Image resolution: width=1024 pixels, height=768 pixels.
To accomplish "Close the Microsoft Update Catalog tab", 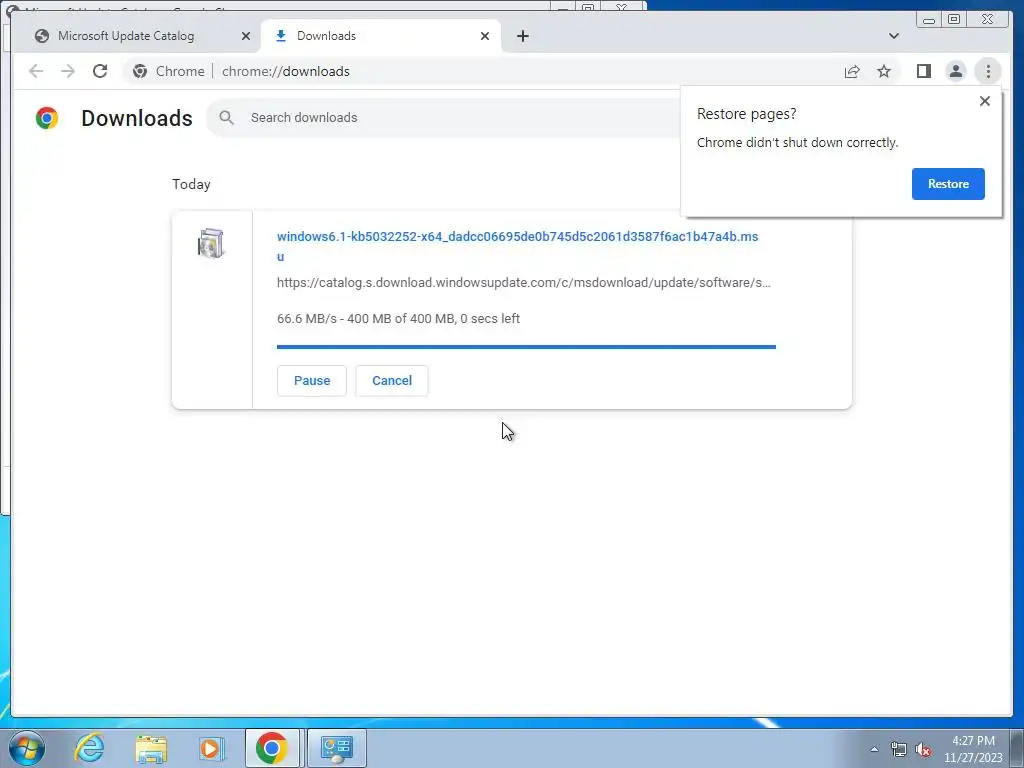I will (246, 36).
